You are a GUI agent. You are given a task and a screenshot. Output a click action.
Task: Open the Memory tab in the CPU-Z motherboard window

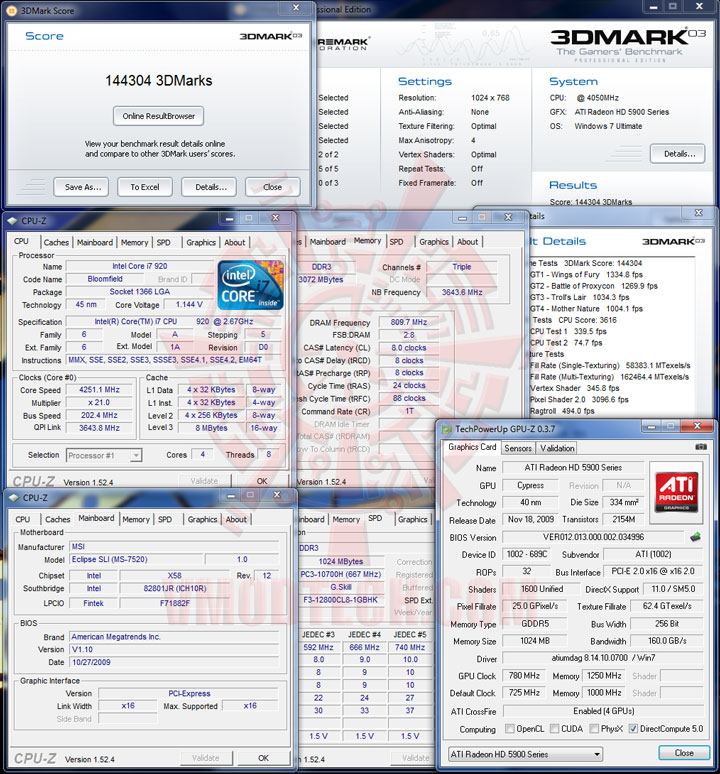click(136, 519)
